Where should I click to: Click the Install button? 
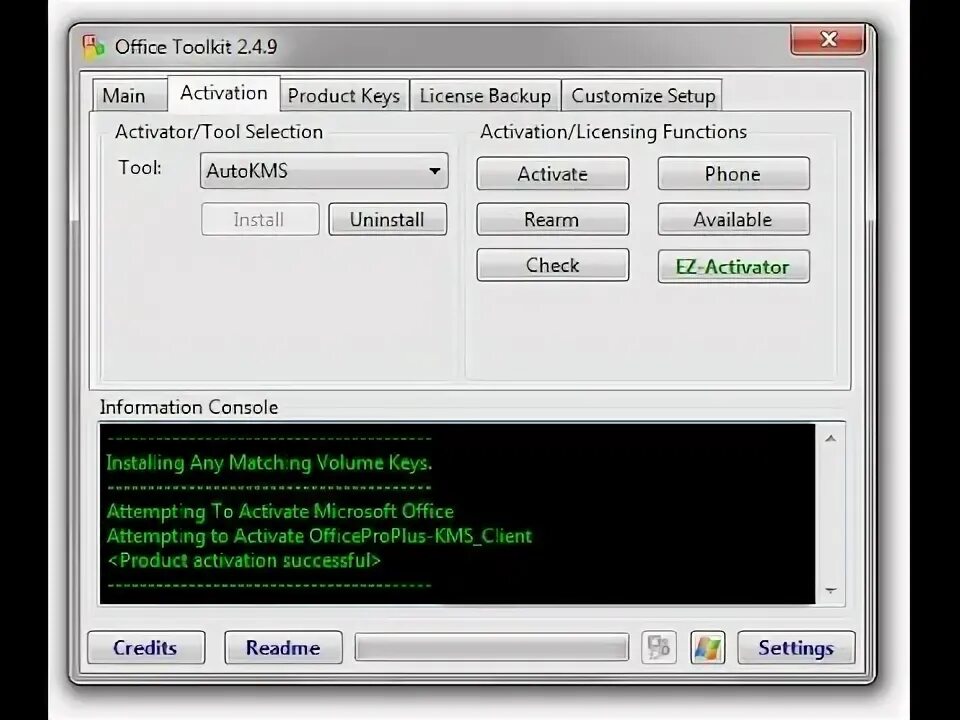click(260, 219)
